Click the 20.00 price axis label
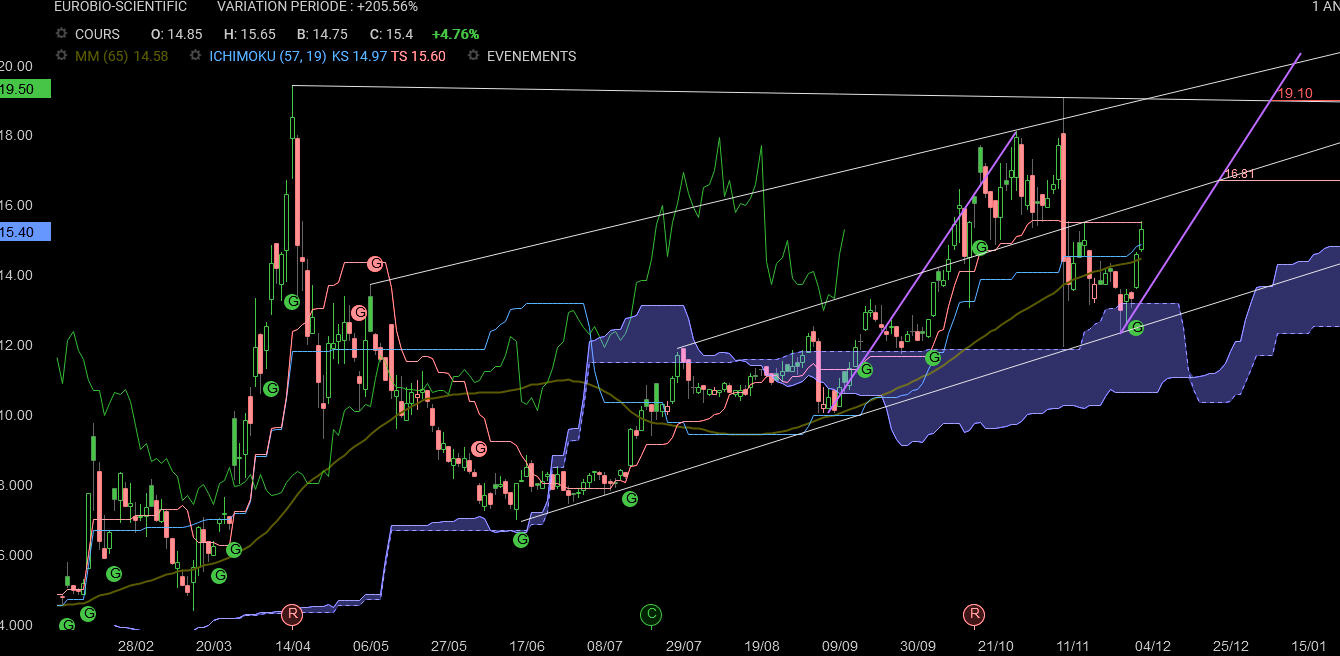The image size is (1340, 656). 15,66
